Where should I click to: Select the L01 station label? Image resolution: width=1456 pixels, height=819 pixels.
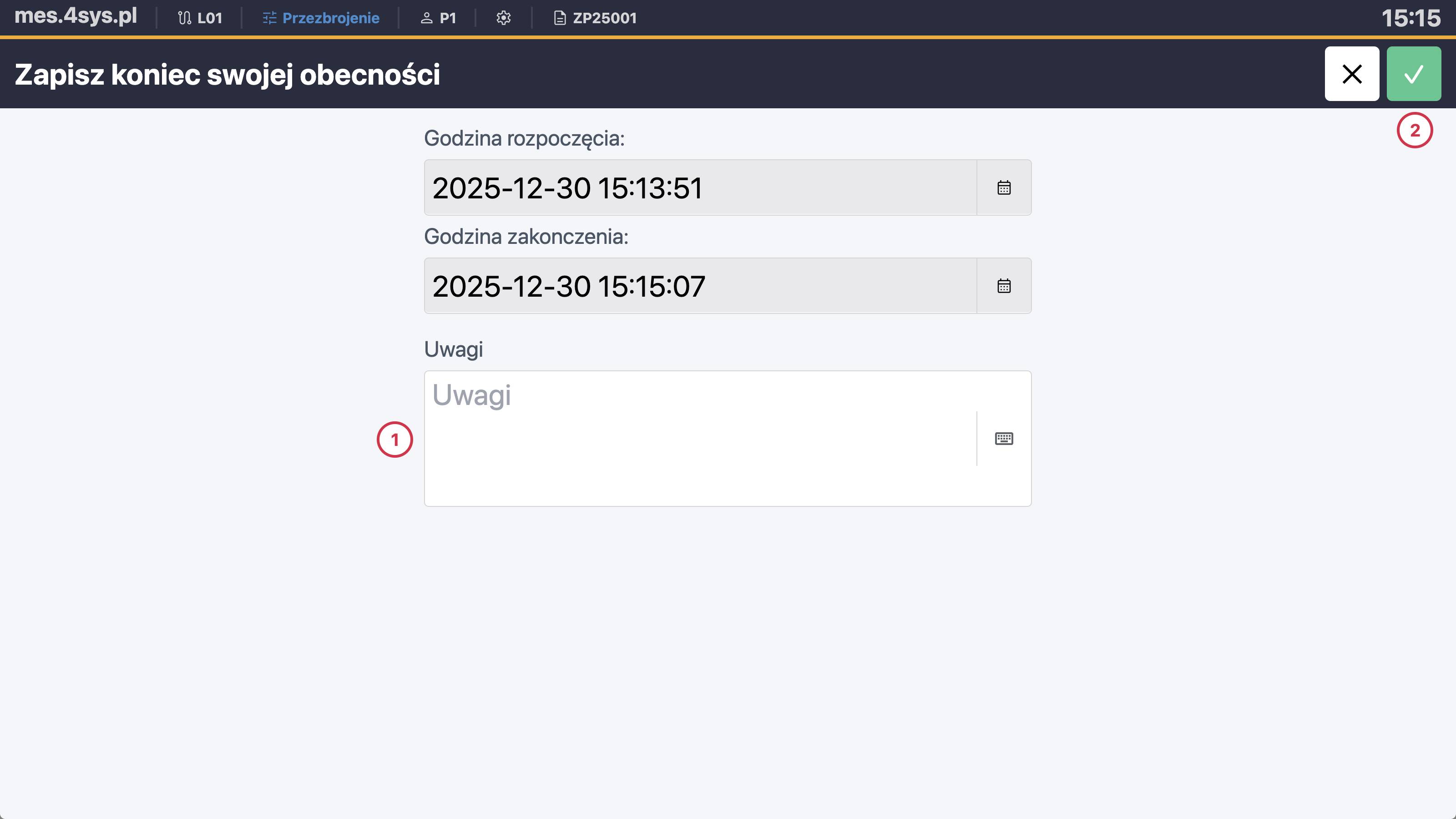[209, 18]
